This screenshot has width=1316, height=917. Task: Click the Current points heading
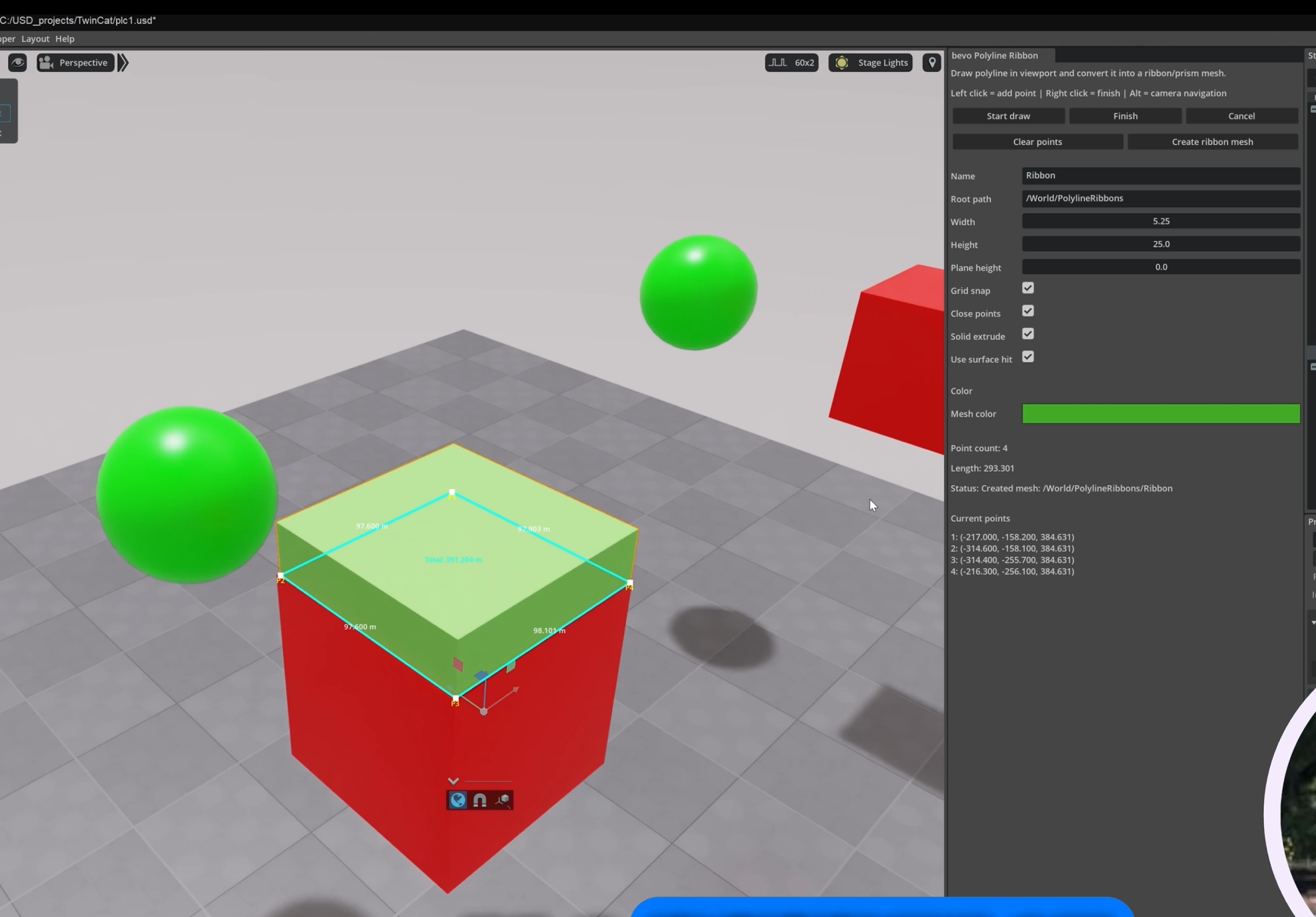click(x=980, y=518)
